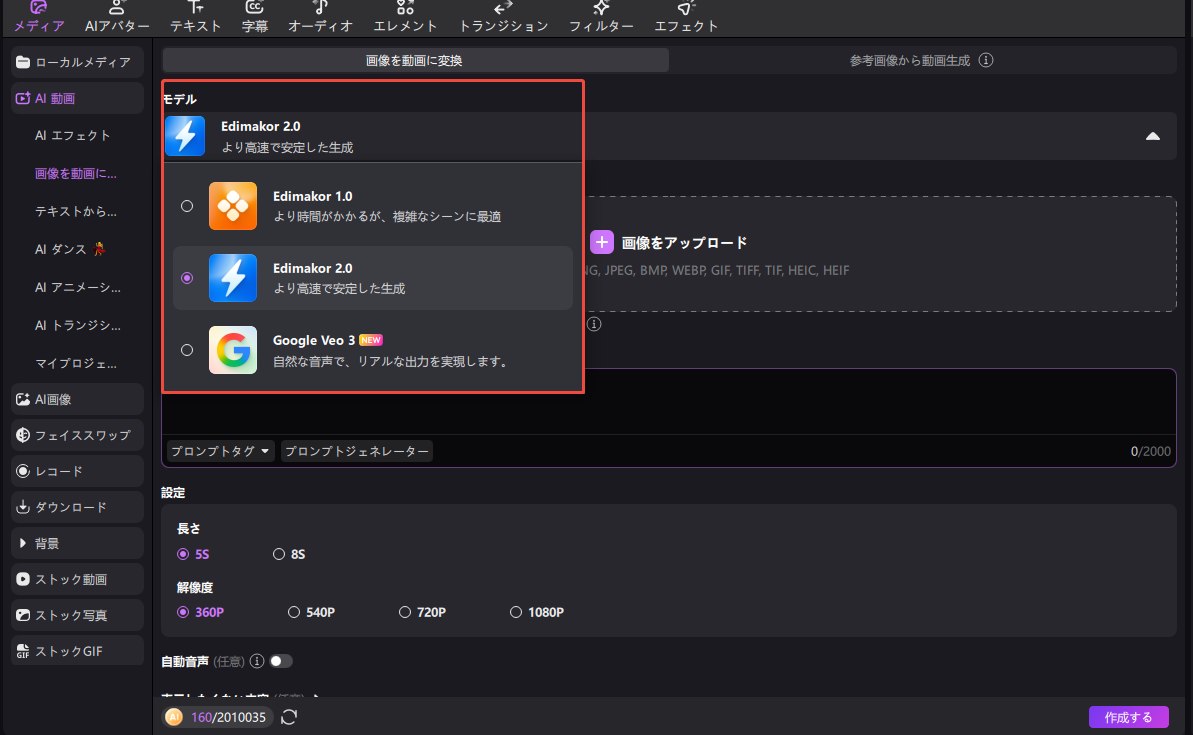Viewport: 1193px width, 735px height.
Task: Click the AI画像 sidebar icon
Action: 23,399
